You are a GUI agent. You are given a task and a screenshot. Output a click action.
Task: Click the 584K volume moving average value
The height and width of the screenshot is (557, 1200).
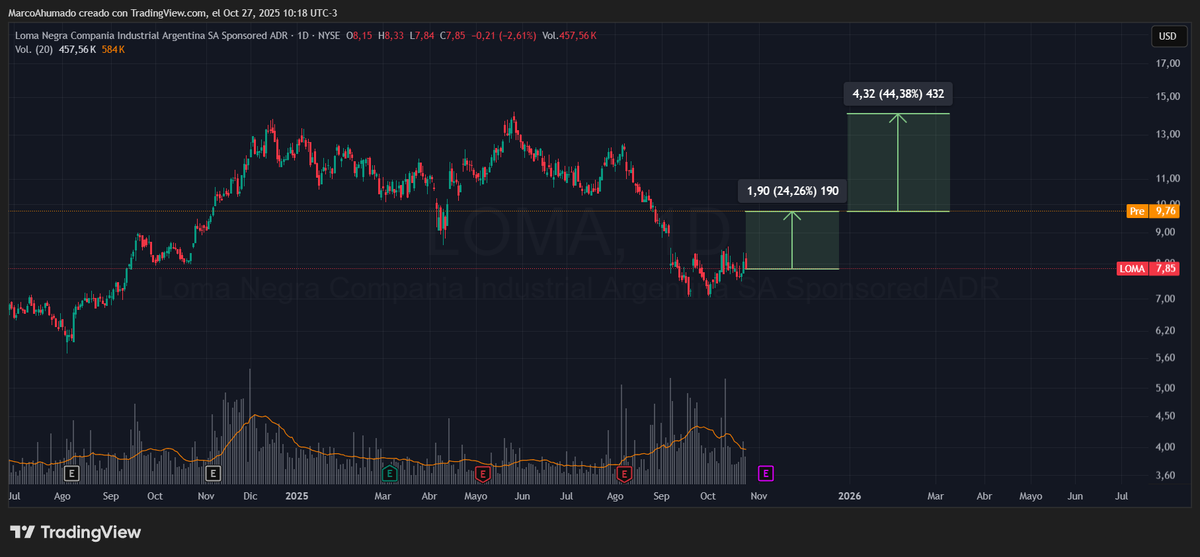coord(113,49)
